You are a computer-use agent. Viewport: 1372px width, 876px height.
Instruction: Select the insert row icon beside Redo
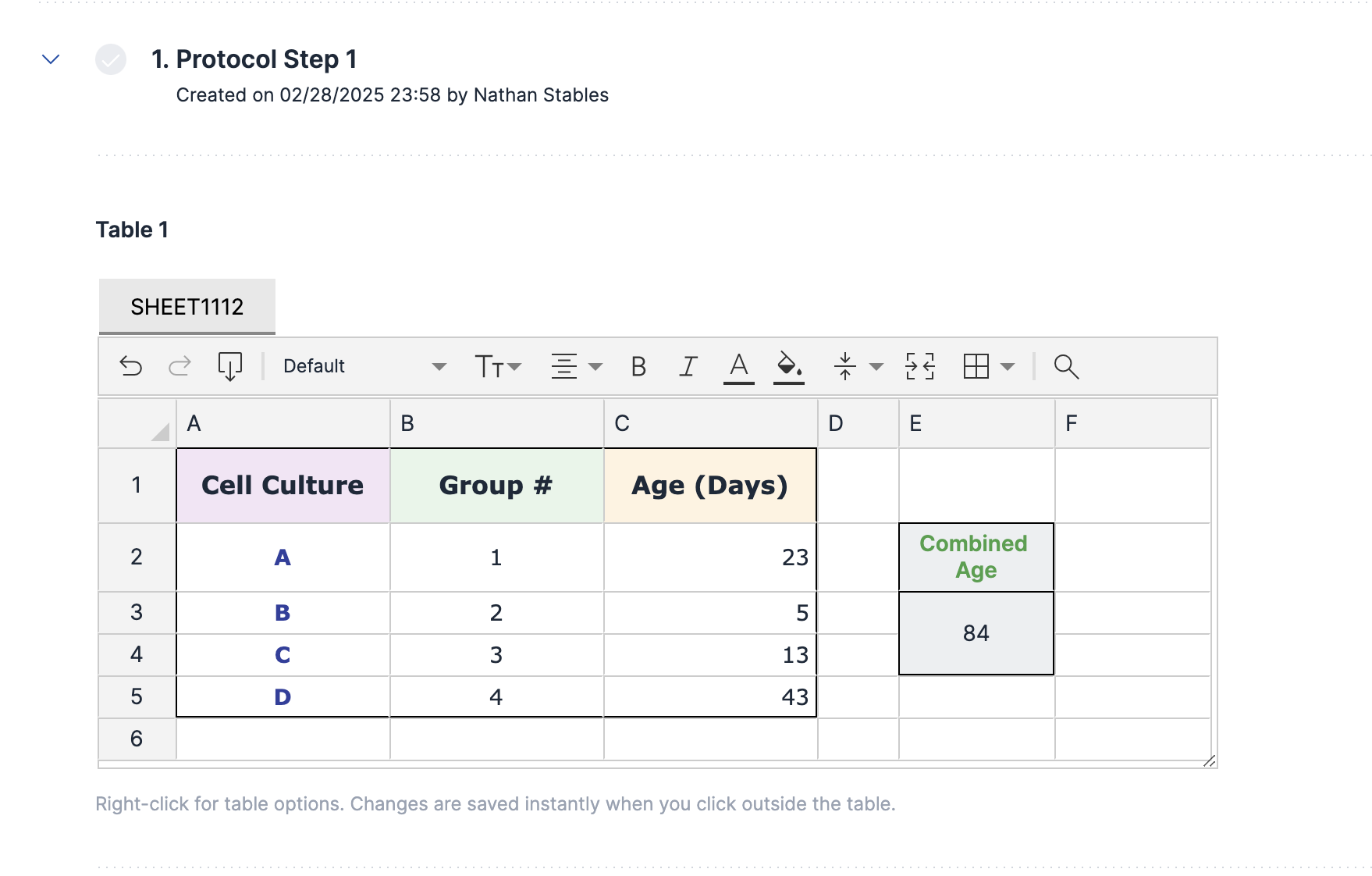230,365
